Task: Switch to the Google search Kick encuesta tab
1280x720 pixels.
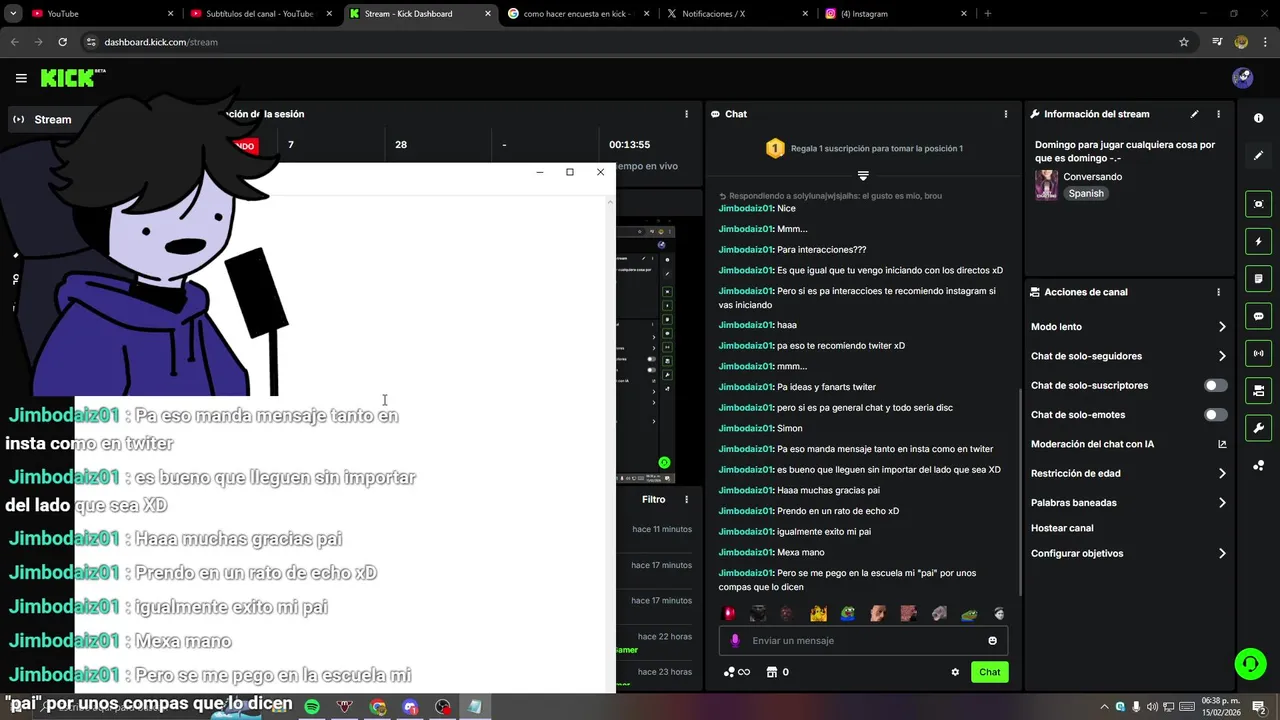Action: click(578, 14)
